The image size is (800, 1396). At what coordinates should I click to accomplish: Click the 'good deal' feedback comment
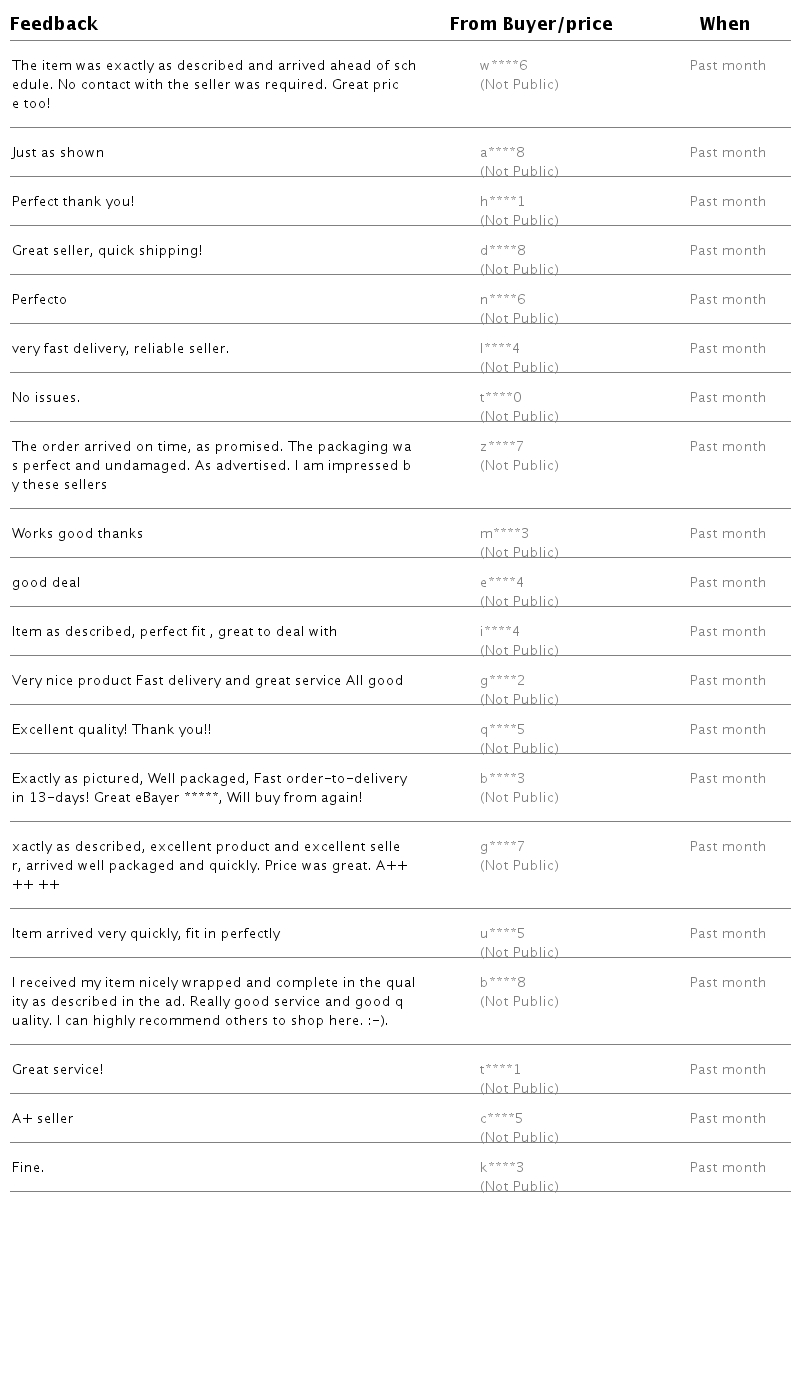click(x=46, y=583)
